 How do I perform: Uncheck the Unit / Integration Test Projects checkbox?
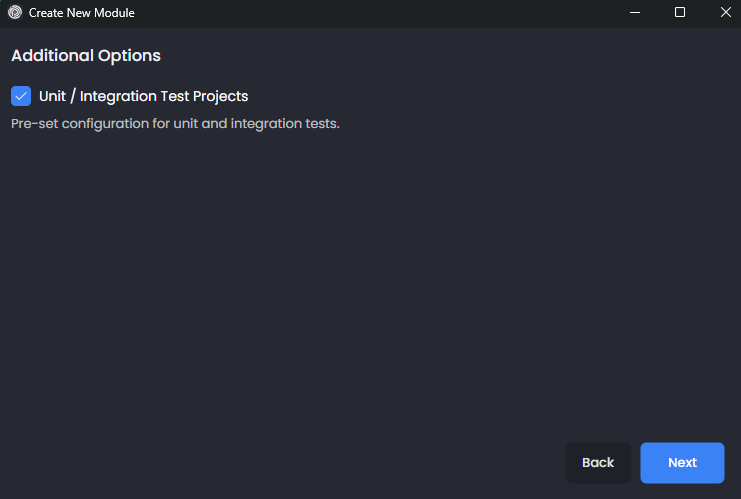point(21,96)
